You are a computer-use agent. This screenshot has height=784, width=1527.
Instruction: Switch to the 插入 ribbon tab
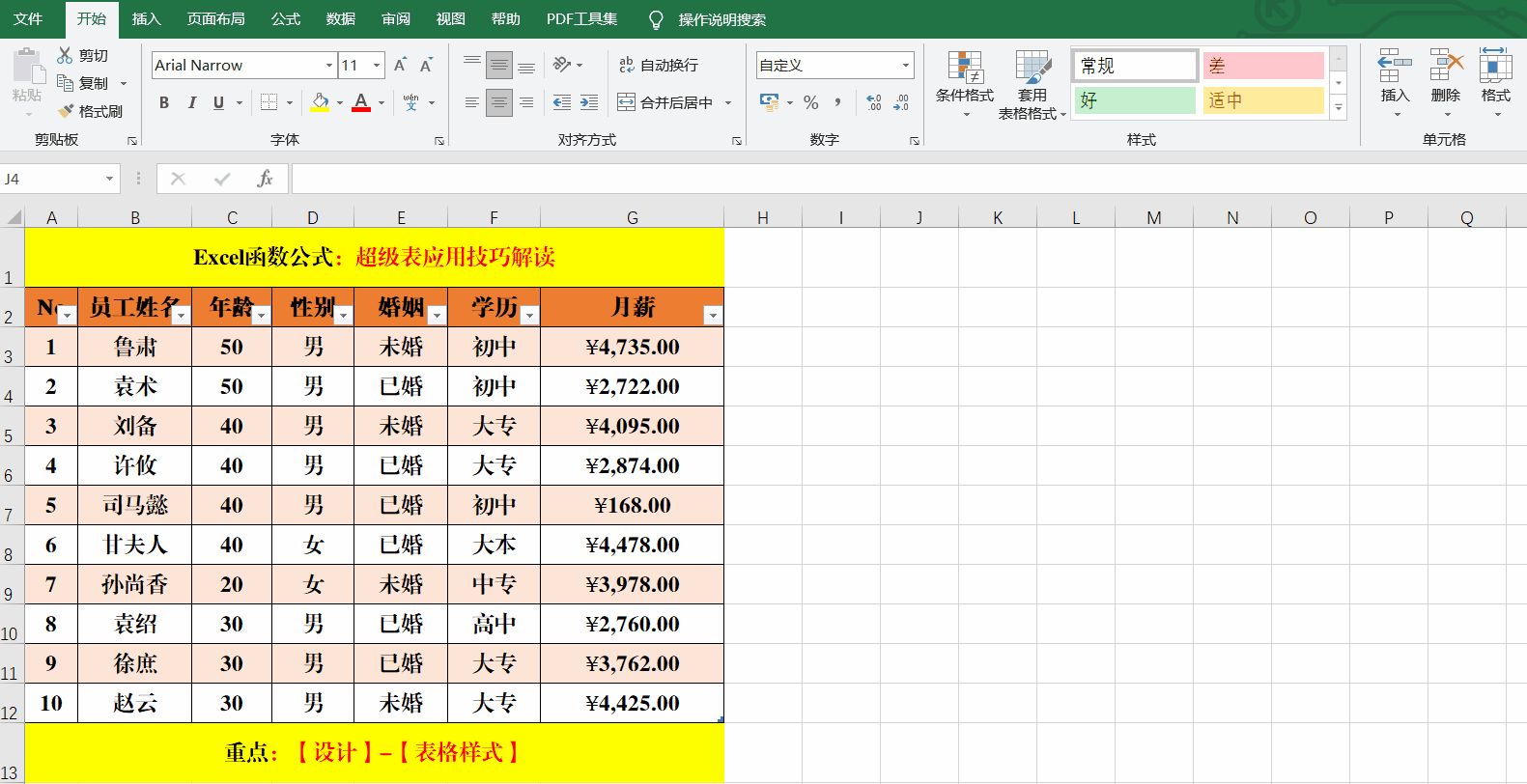[x=146, y=19]
